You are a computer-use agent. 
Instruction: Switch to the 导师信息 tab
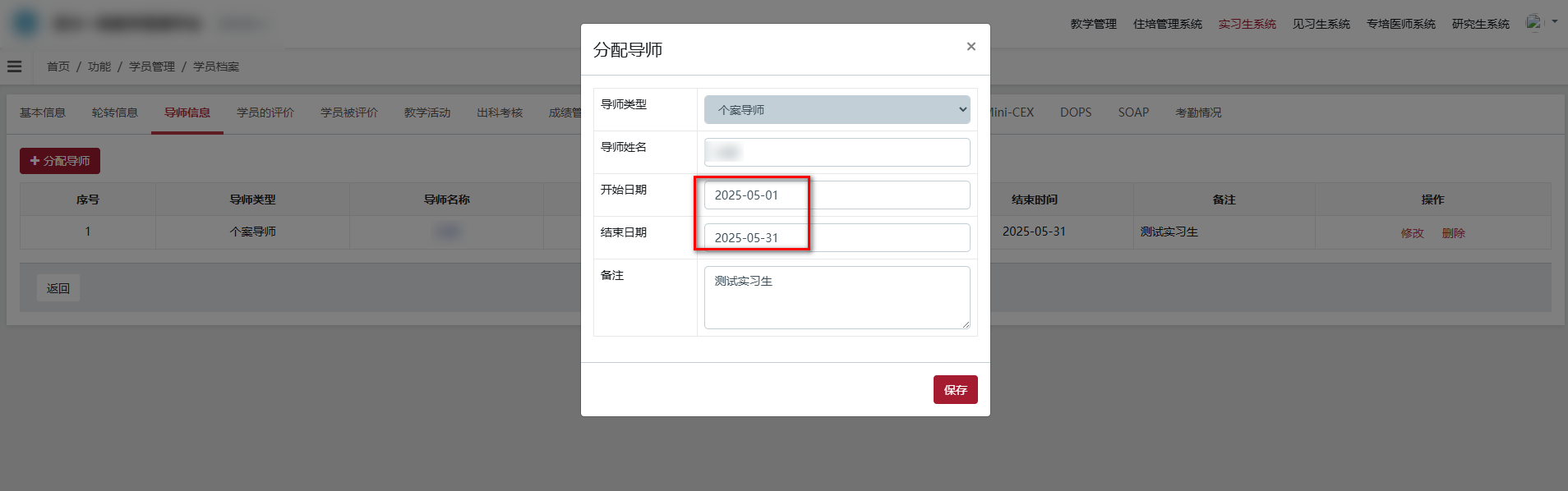pos(187,113)
